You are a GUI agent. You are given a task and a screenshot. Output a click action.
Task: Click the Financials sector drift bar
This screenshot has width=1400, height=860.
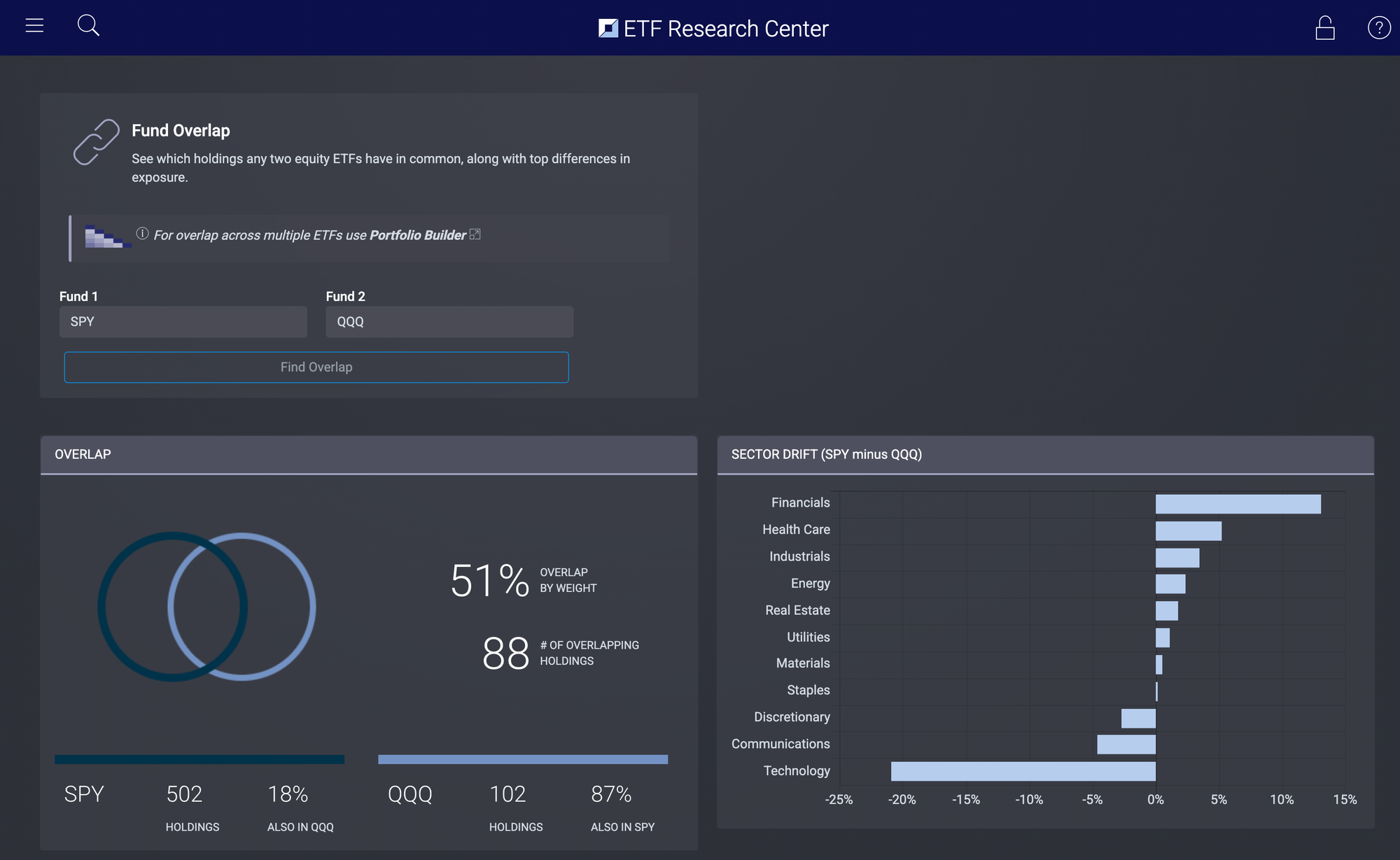[x=1238, y=504]
